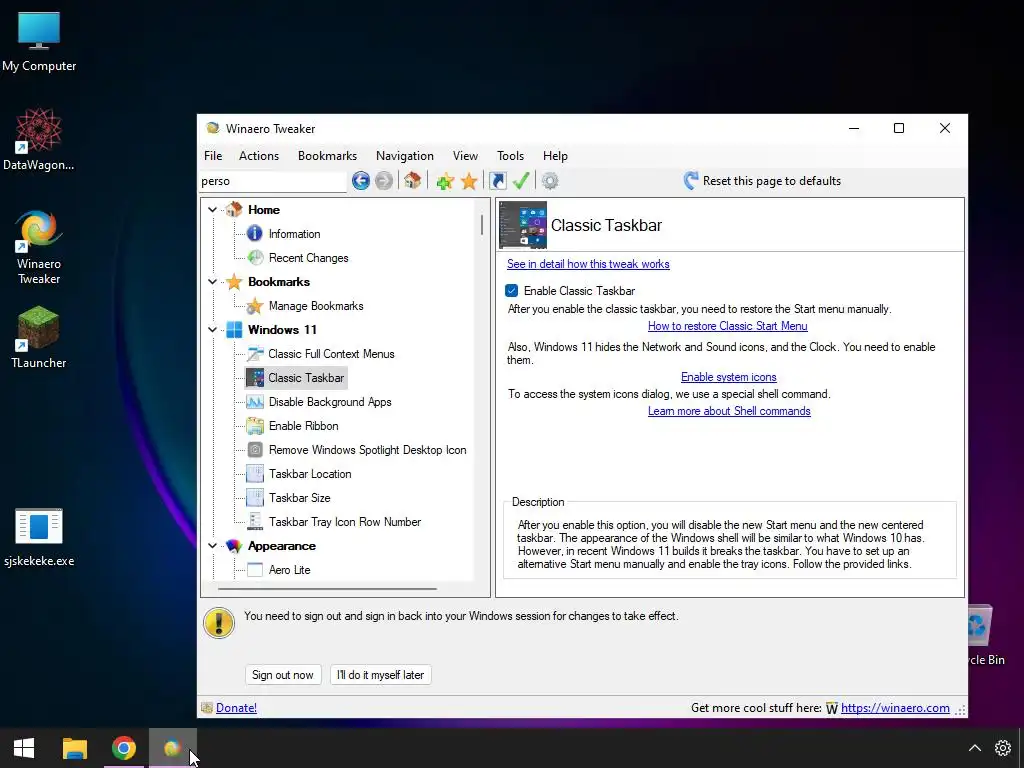This screenshot has height=768, width=1024.
Task: Select Taskbar Size tree item text
Action: tap(299, 498)
